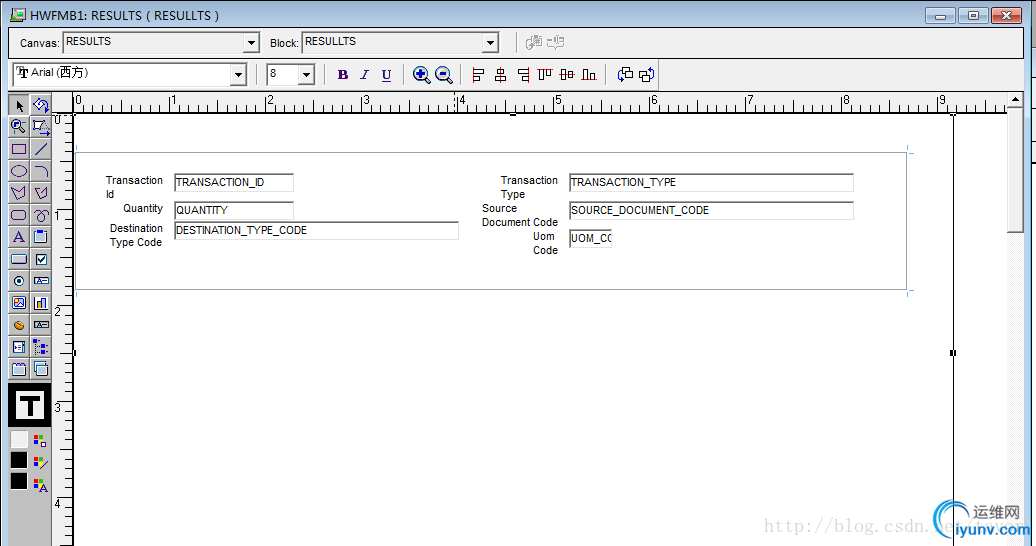Toggle Underline formatting
1036x546 pixels.
coord(386,75)
